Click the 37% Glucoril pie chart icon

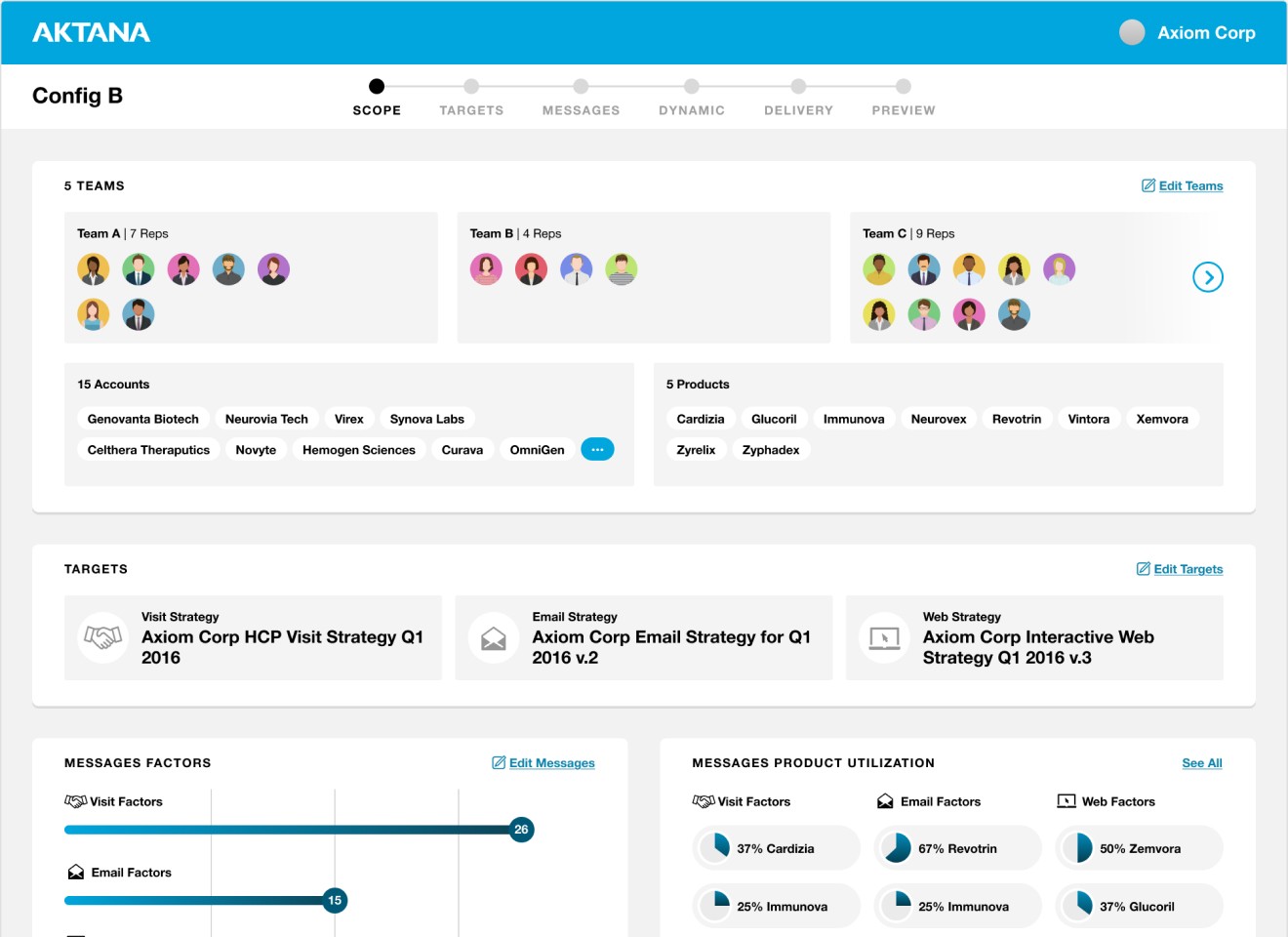pyautogui.click(x=1078, y=906)
